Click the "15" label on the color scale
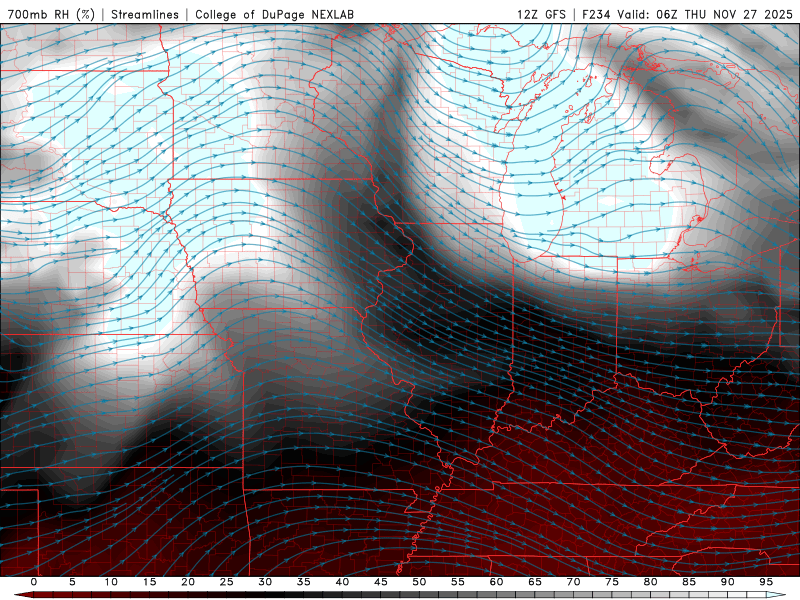Viewport: 800px width, 600px height. pyautogui.click(x=149, y=582)
